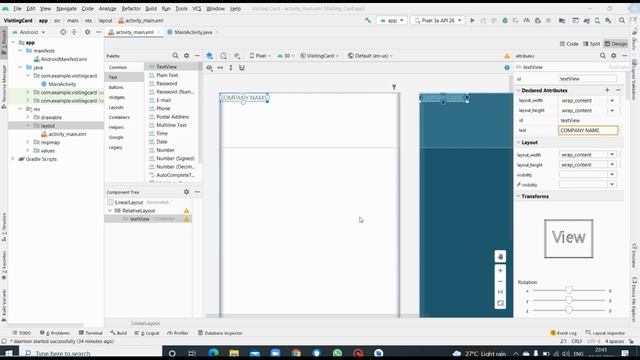
Task: Click the magnet autoconnect icon
Action: [x=242, y=68]
